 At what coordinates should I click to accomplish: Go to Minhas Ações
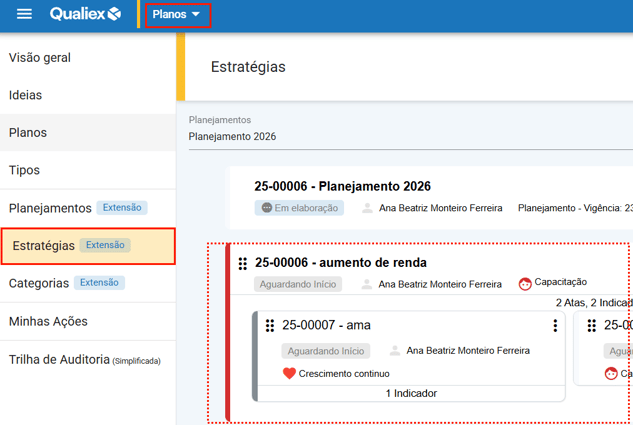click(48, 322)
